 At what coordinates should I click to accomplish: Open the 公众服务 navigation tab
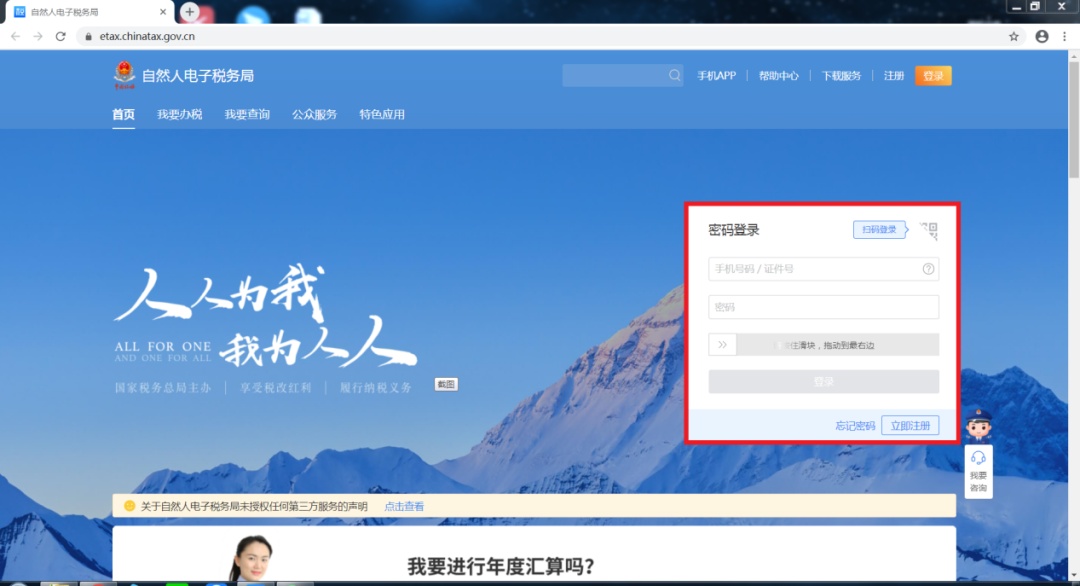tap(314, 114)
